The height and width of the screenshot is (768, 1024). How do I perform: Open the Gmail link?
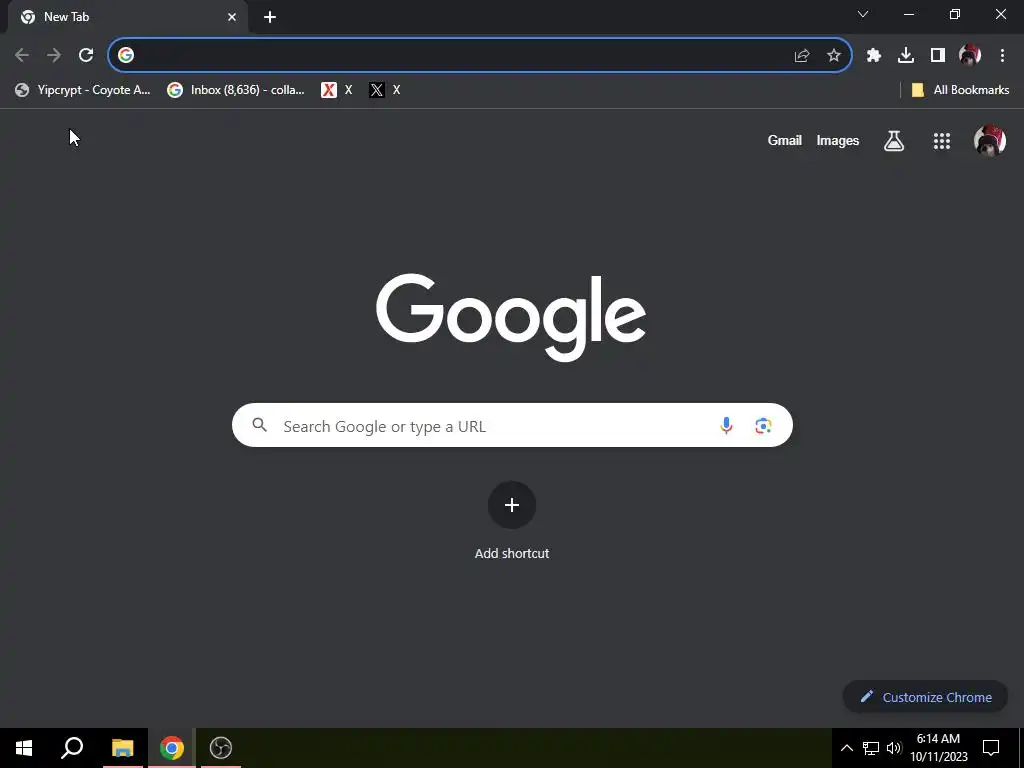tap(784, 140)
